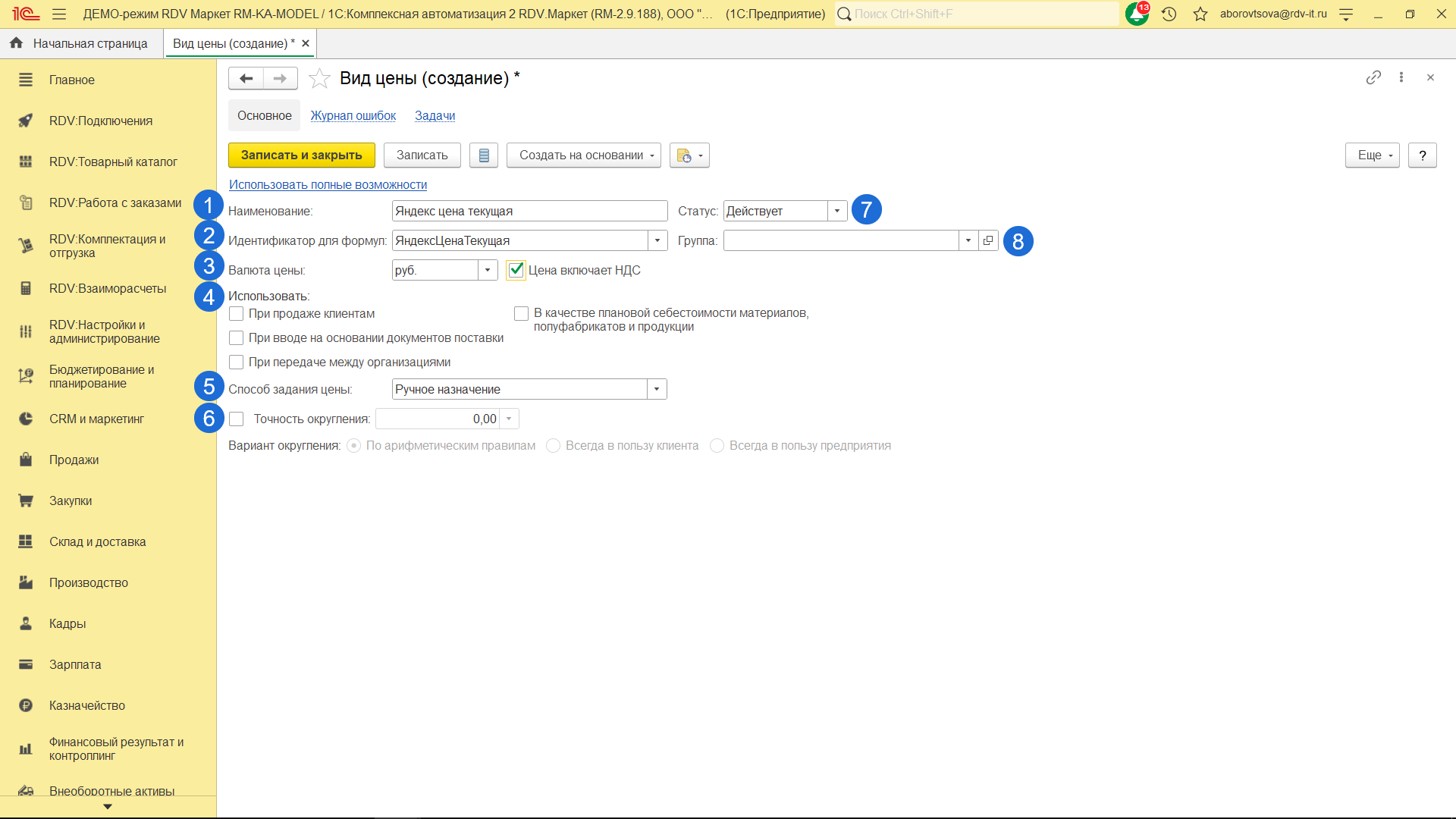Viewport: 1456px width, 819px height.
Task: Open the Group field open-form icon
Action: [x=988, y=240]
